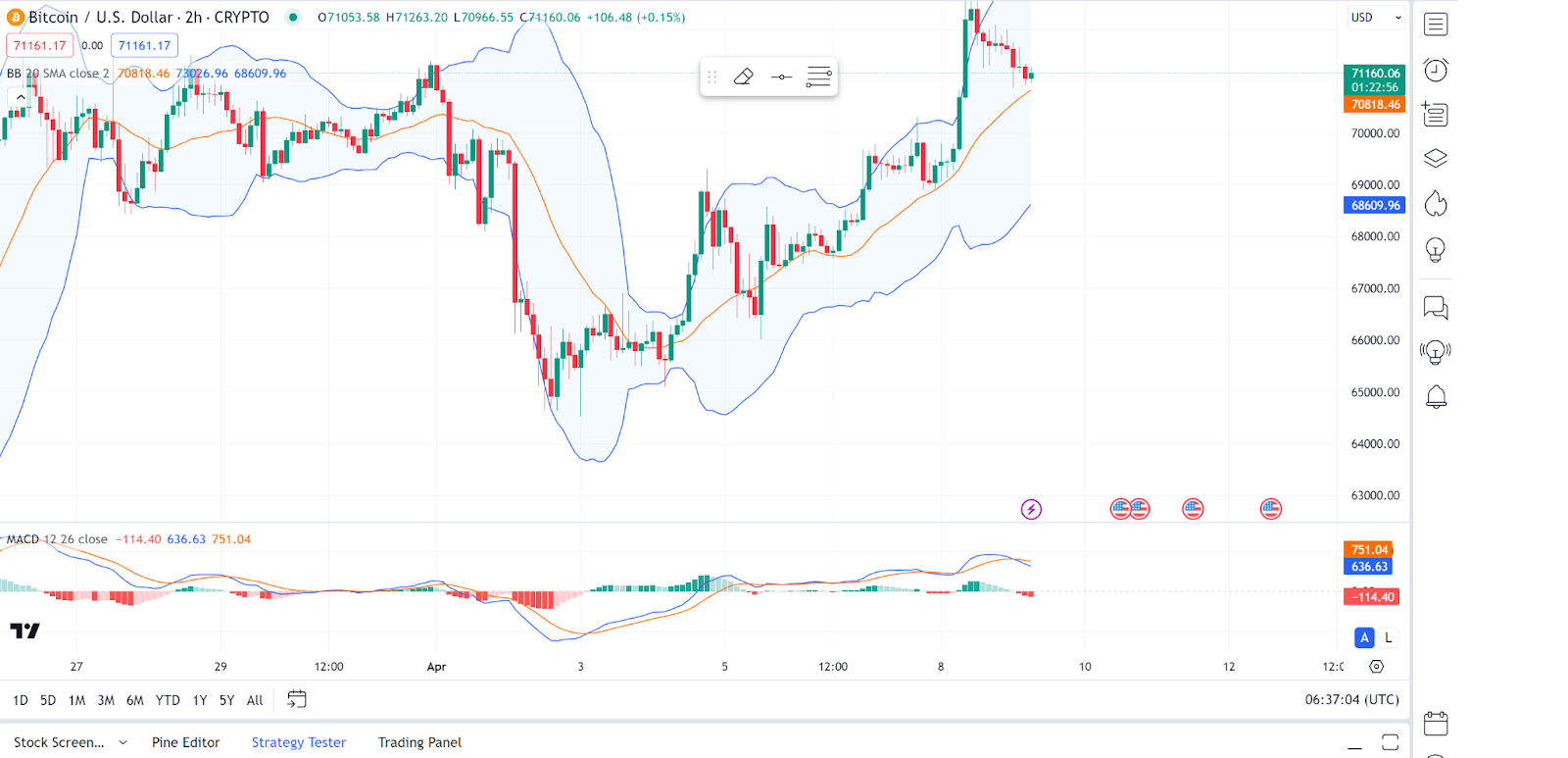Grab the floating toolbar drag handle
The height and width of the screenshot is (758, 1568).
coord(712,76)
